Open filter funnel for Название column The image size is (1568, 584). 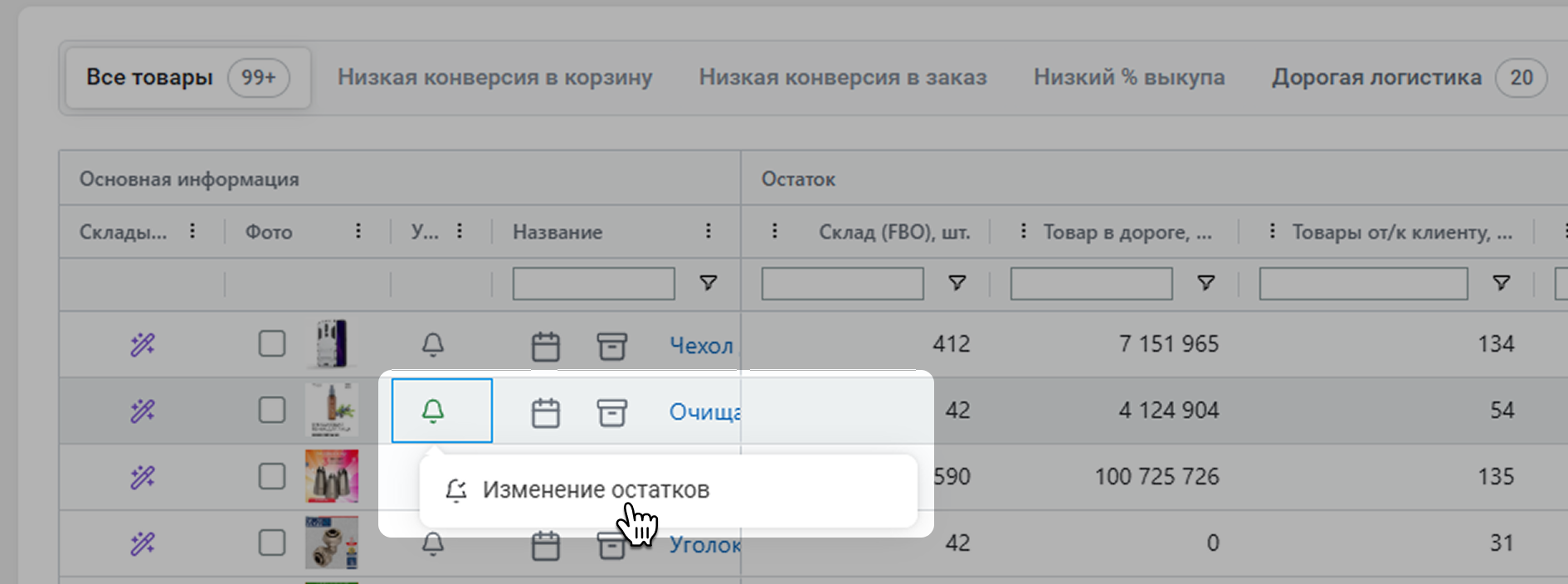[708, 284]
